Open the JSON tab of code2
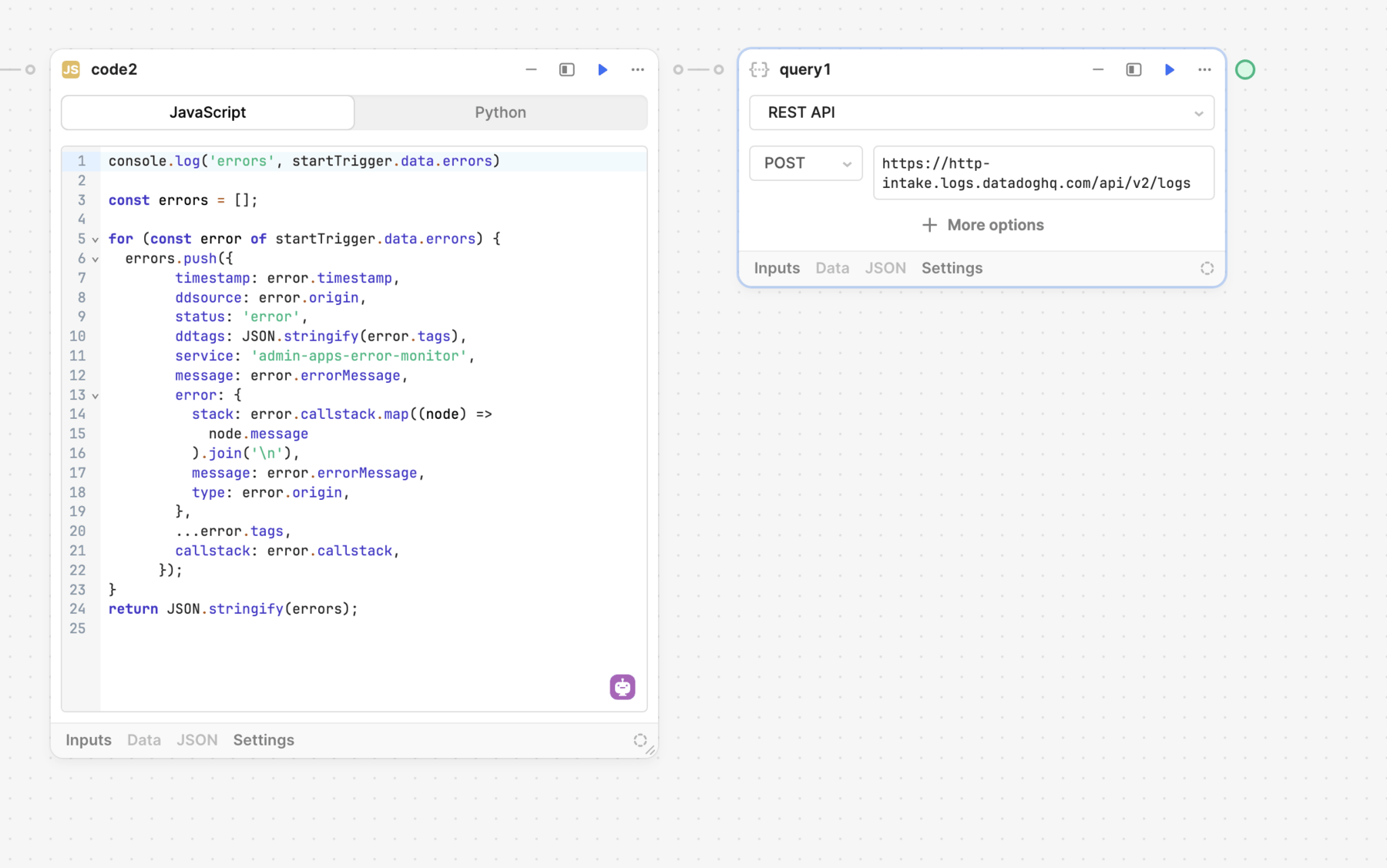 pos(197,740)
